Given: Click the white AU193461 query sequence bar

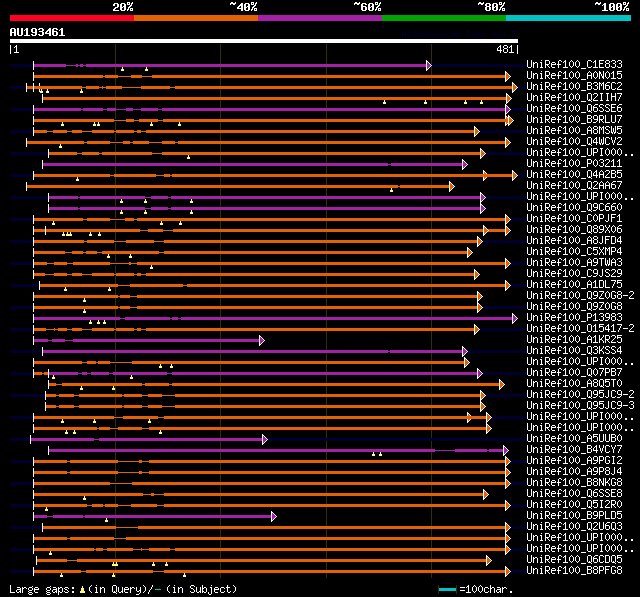Looking at the screenshot, I should [264, 41].
